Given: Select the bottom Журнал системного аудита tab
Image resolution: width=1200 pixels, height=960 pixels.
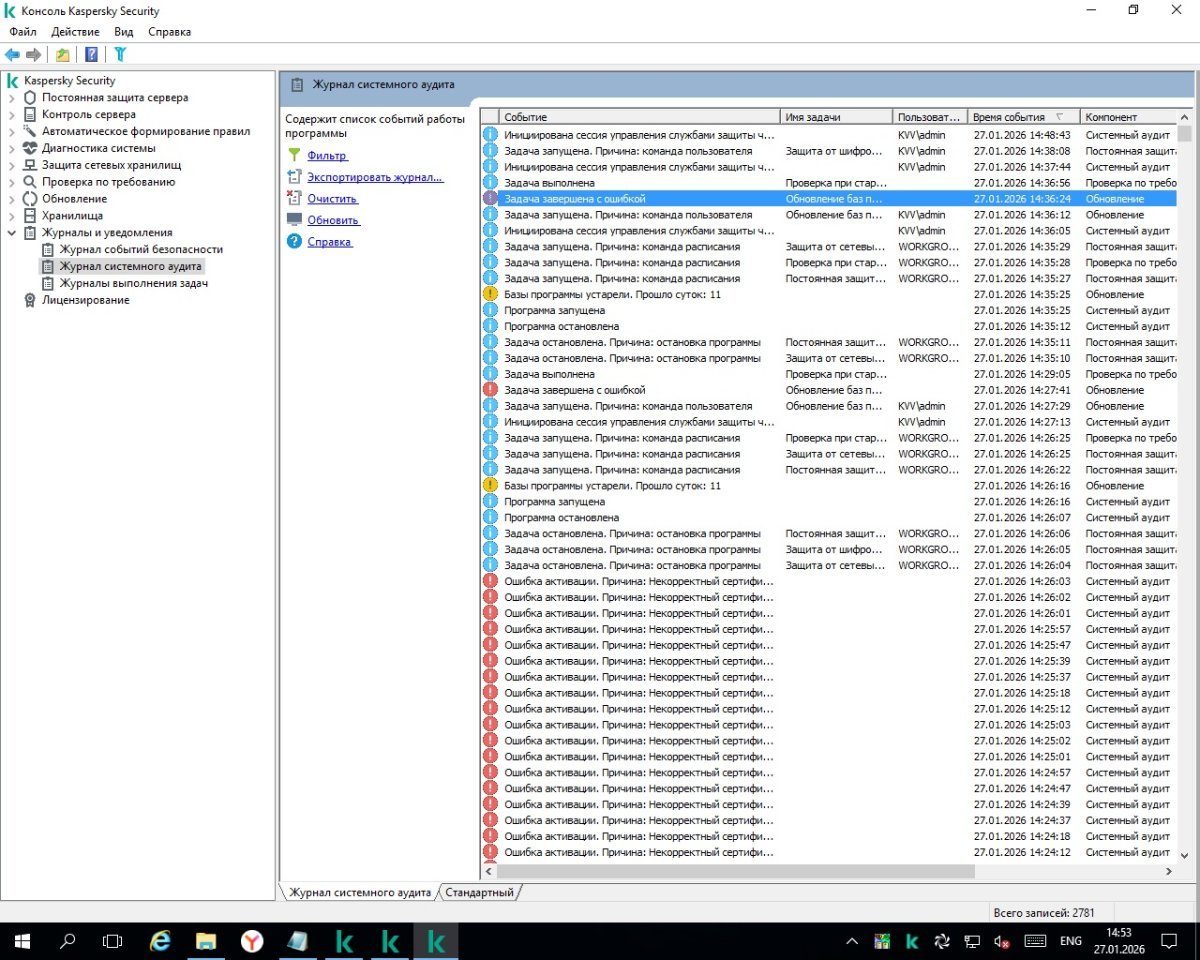Looking at the screenshot, I should point(360,892).
